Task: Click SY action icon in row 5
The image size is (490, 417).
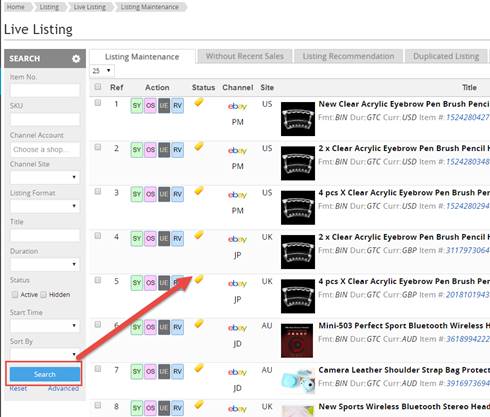Action: (x=137, y=283)
